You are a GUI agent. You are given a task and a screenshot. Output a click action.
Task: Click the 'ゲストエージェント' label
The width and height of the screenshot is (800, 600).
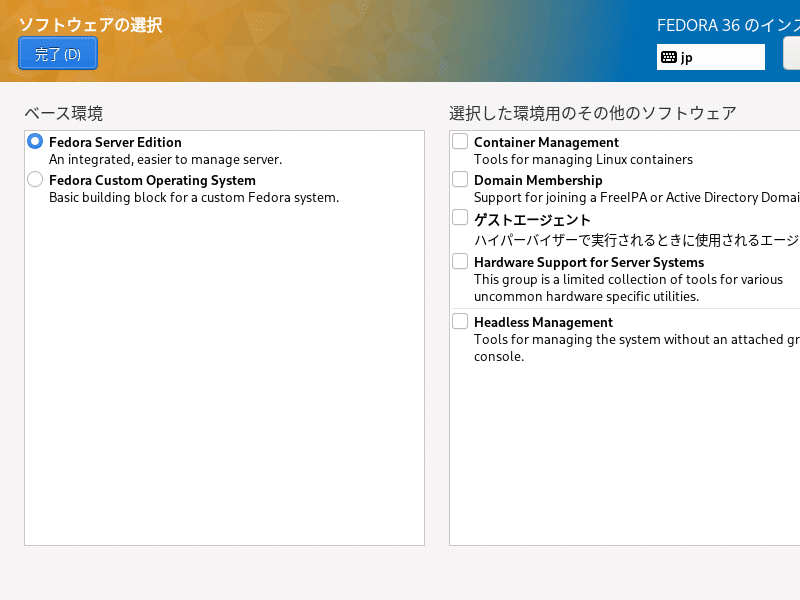532,220
